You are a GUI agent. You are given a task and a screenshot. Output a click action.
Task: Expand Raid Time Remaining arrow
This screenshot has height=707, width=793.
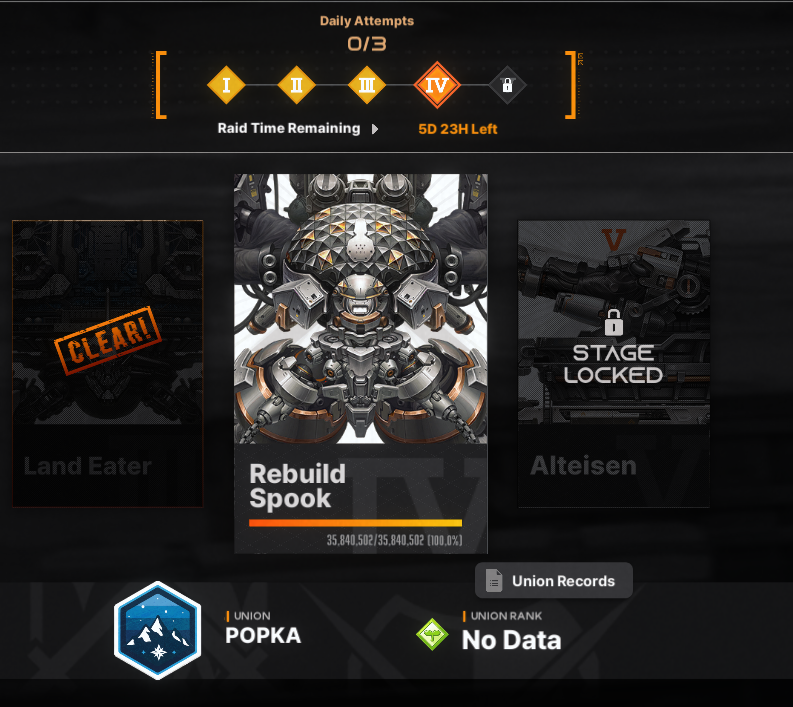point(375,129)
